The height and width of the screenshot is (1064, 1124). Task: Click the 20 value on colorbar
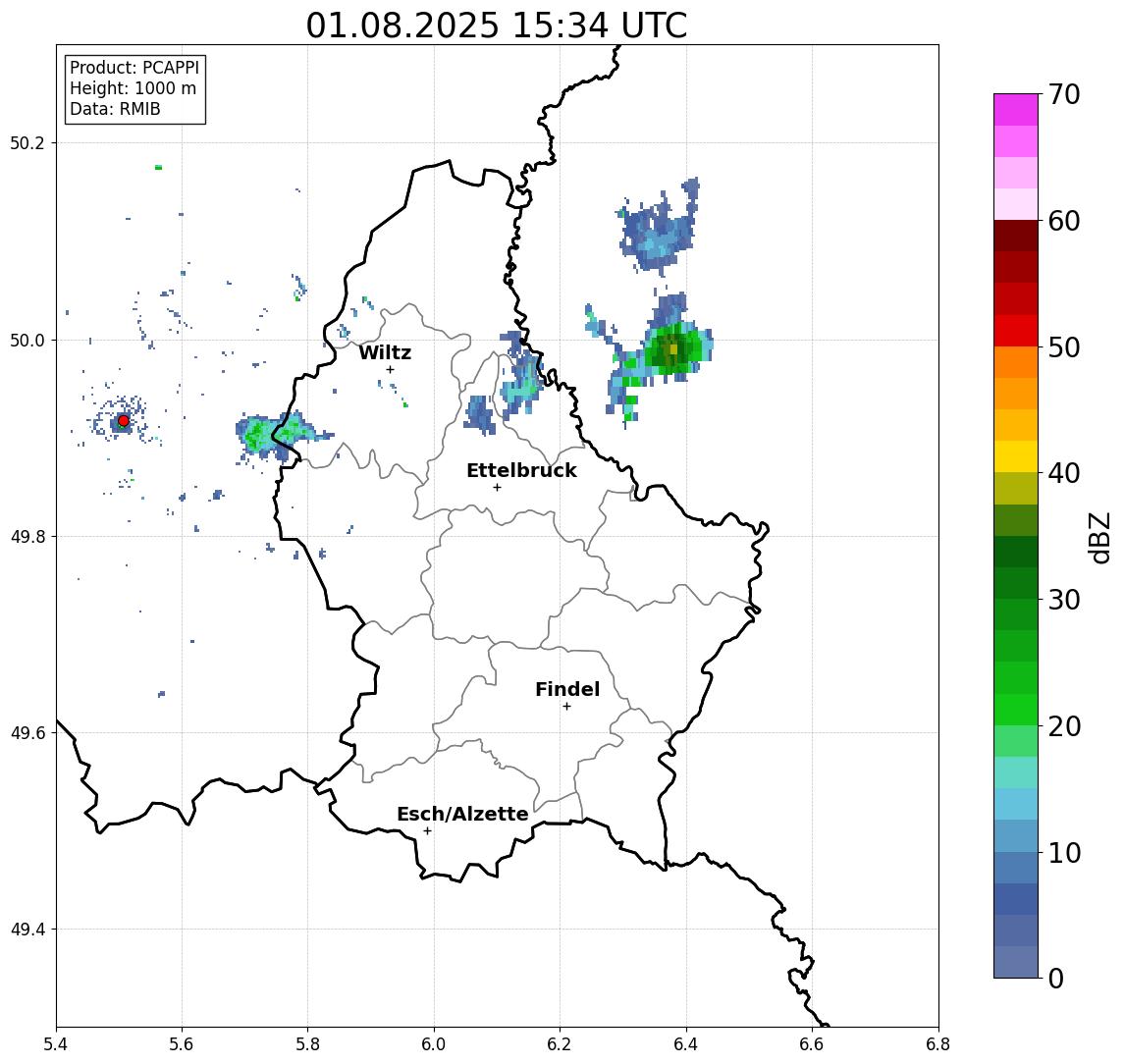(1064, 725)
